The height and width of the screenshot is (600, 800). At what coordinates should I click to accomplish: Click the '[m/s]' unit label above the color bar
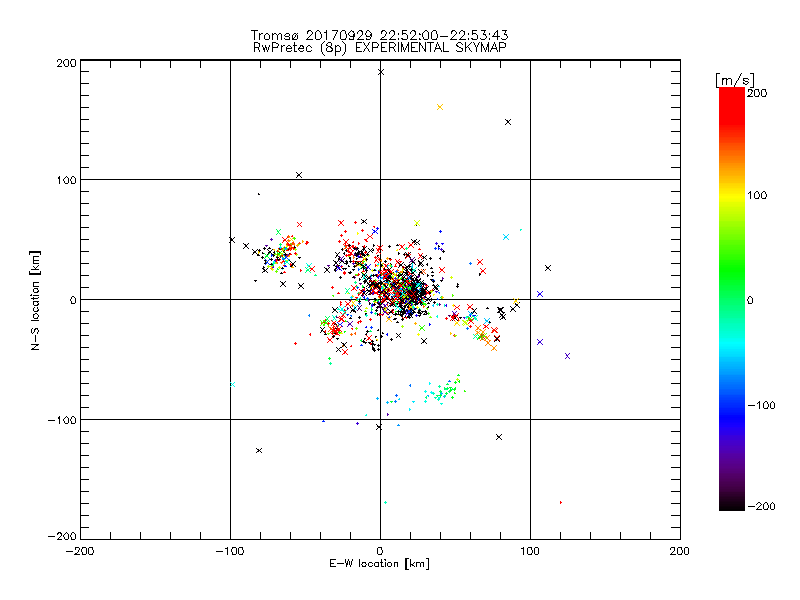tap(735, 80)
